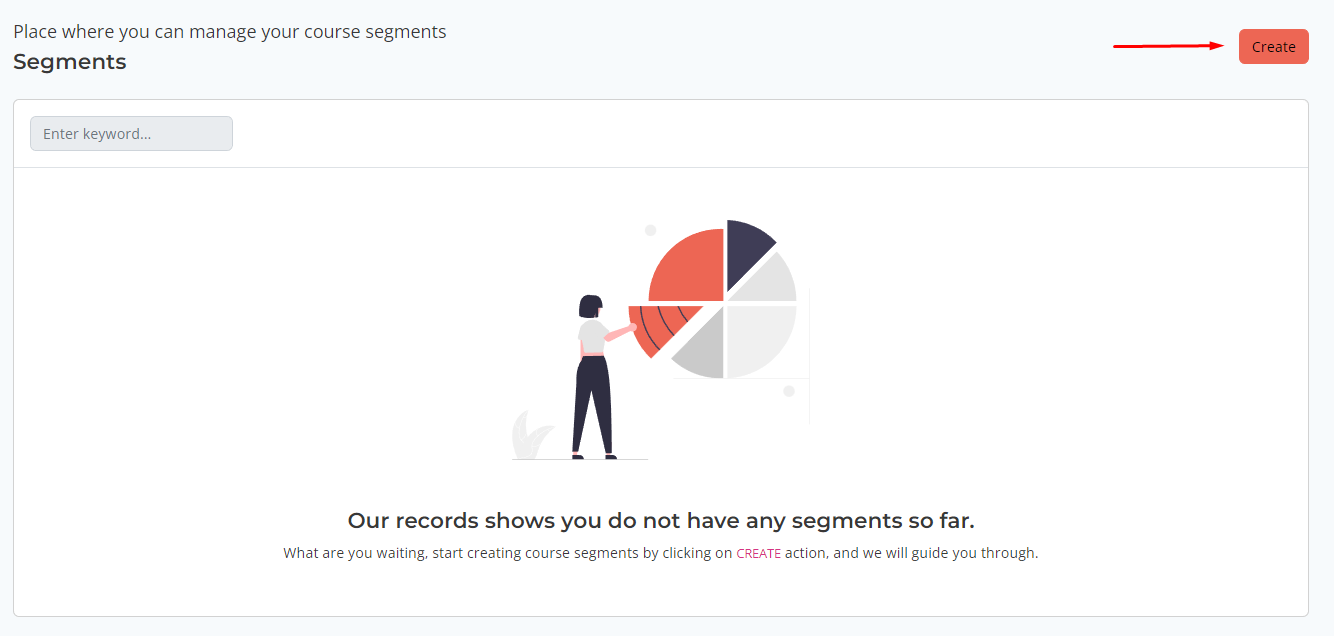Click the guidance sentence below the heading
This screenshot has width=1334, height=636.
point(661,552)
